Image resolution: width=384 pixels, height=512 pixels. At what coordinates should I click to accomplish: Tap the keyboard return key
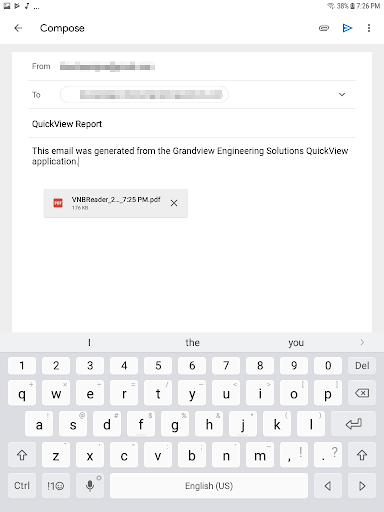[353, 424]
